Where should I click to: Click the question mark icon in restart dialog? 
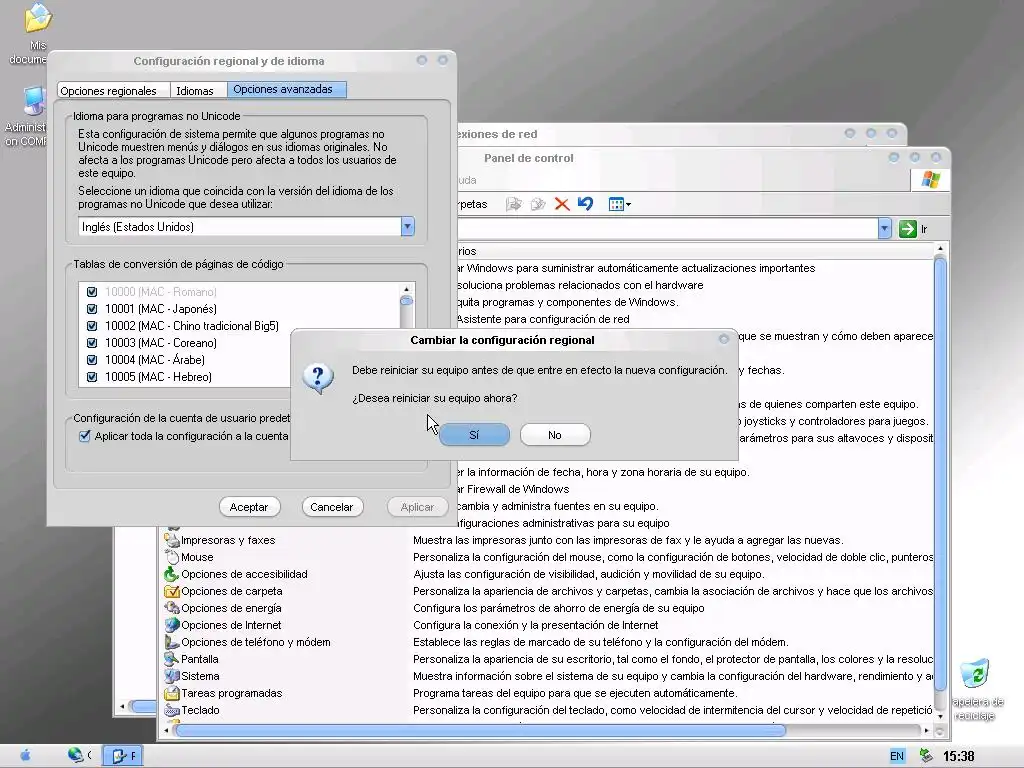pos(318,377)
